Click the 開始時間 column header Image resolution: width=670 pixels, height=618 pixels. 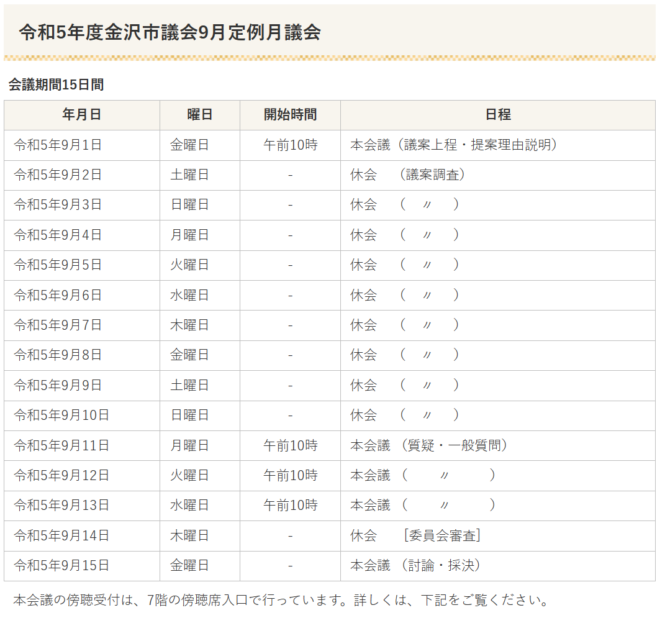point(290,115)
